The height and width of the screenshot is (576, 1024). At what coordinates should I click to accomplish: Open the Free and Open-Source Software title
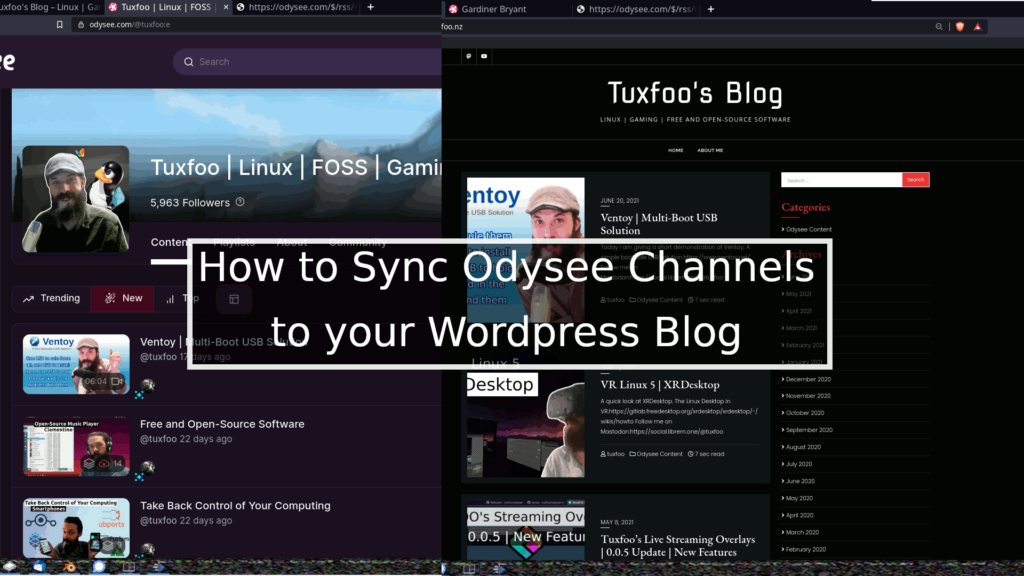coord(222,424)
